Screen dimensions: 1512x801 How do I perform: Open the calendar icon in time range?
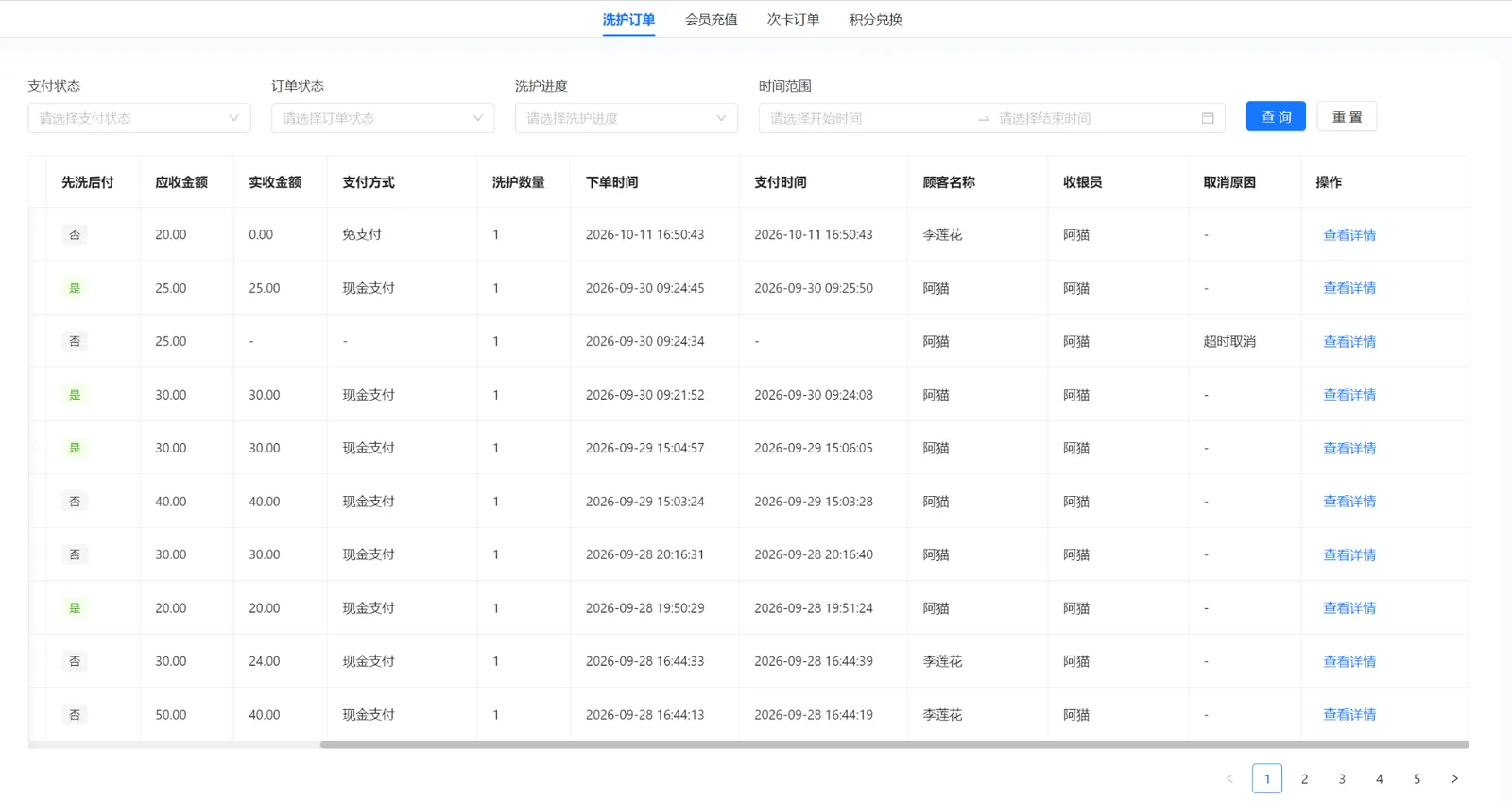pos(1208,118)
